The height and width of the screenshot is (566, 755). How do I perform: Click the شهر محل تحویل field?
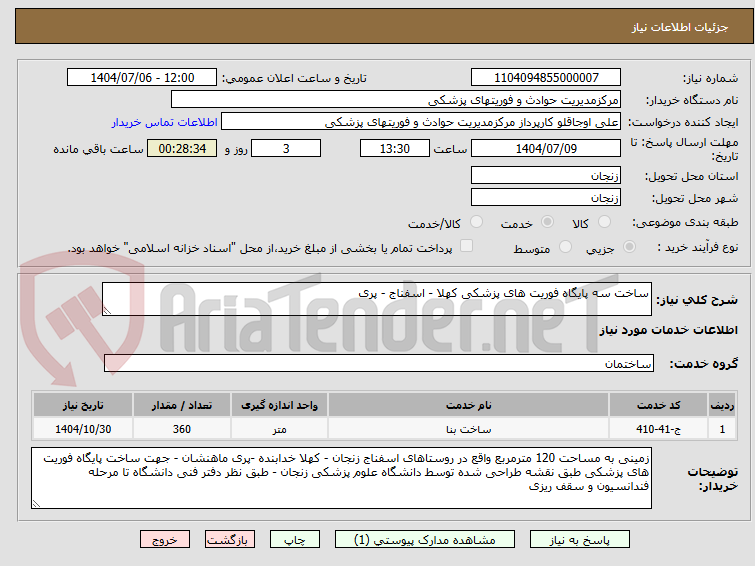pyautogui.click(x=546, y=197)
